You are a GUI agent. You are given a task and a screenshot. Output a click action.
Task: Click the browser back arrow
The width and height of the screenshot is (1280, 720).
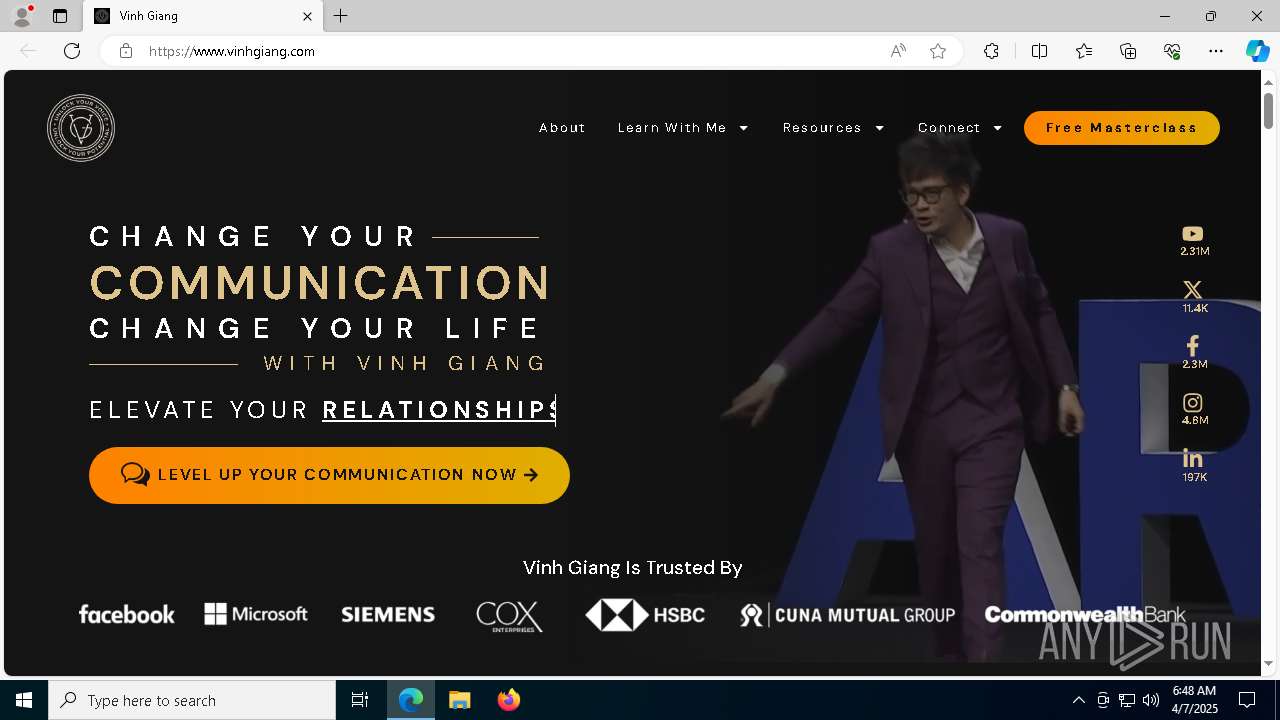(28, 51)
